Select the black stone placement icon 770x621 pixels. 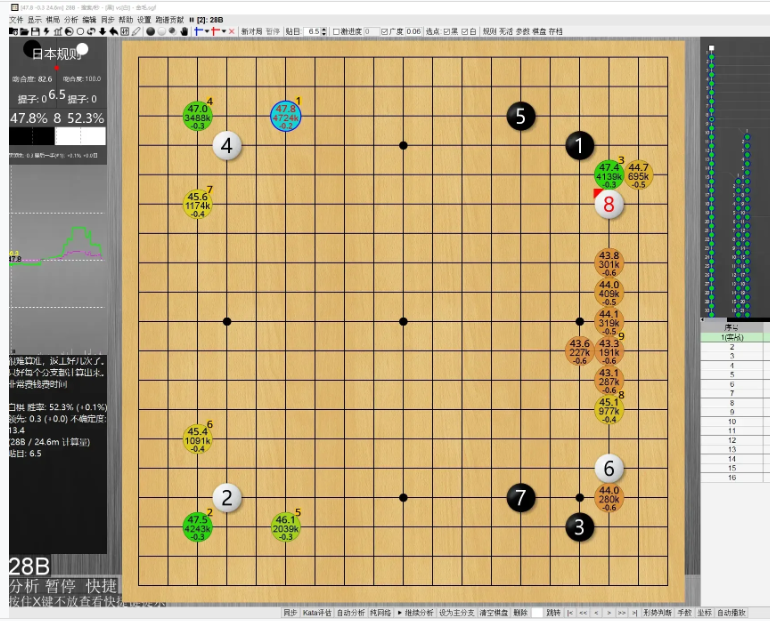[150, 32]
